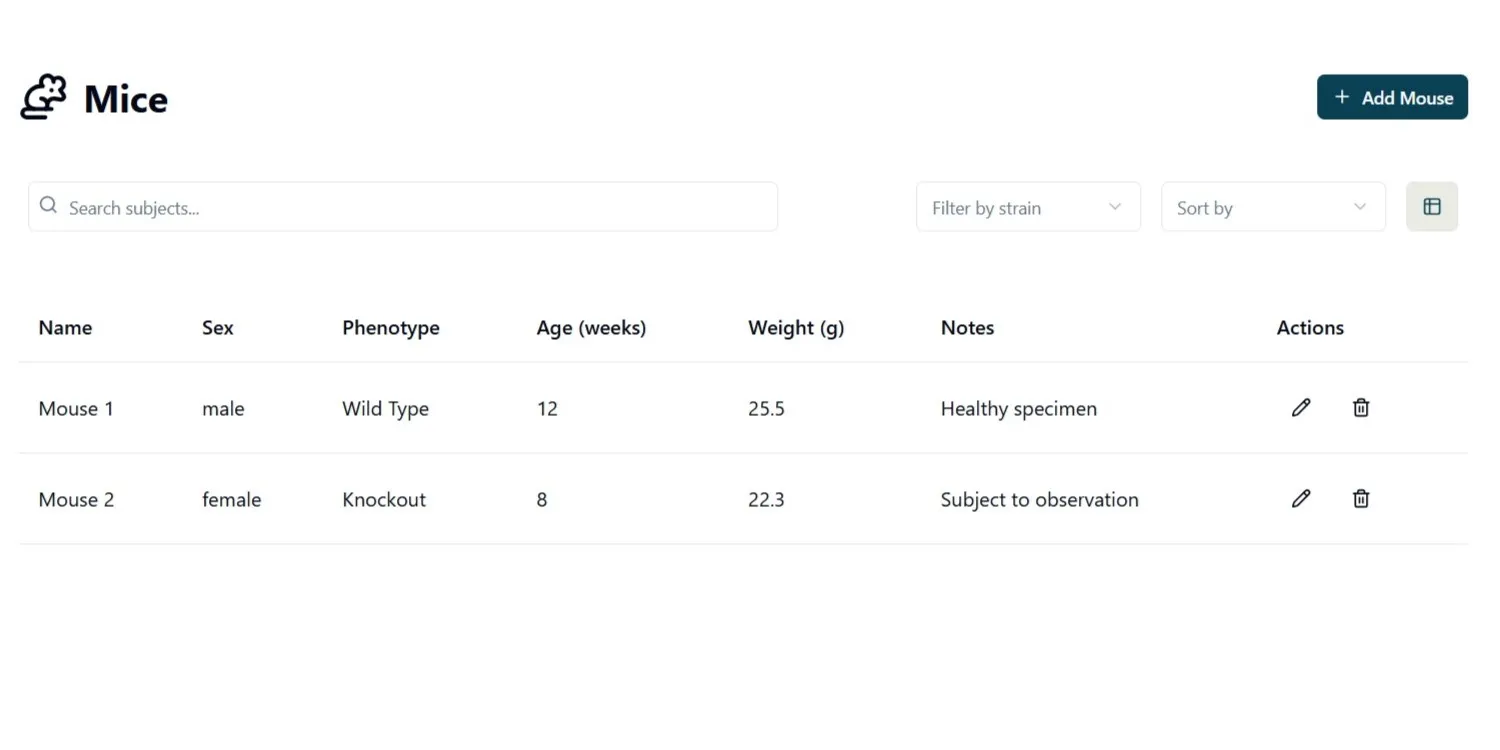Select the Mouse 1 name cell
This screenshot has height=750, width=1500.
coord(76,409)
